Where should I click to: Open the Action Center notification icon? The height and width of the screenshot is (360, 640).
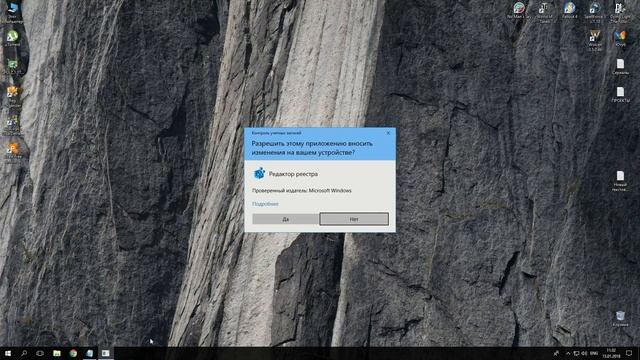629,353
